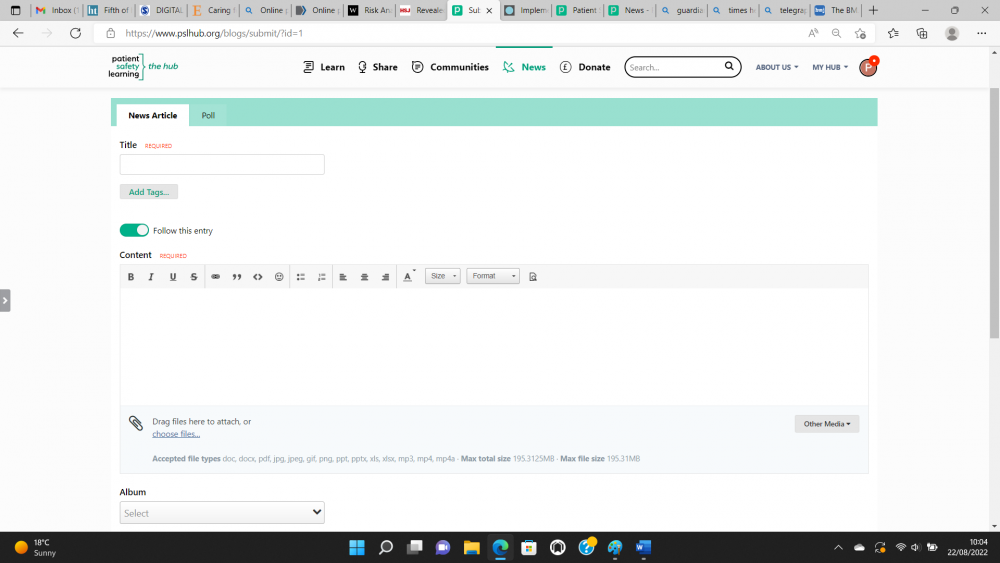This screenshot has width=1000, height=563.
Task: Open Windows Start menu
Action: pyautogui.click(x=357, y=548)
